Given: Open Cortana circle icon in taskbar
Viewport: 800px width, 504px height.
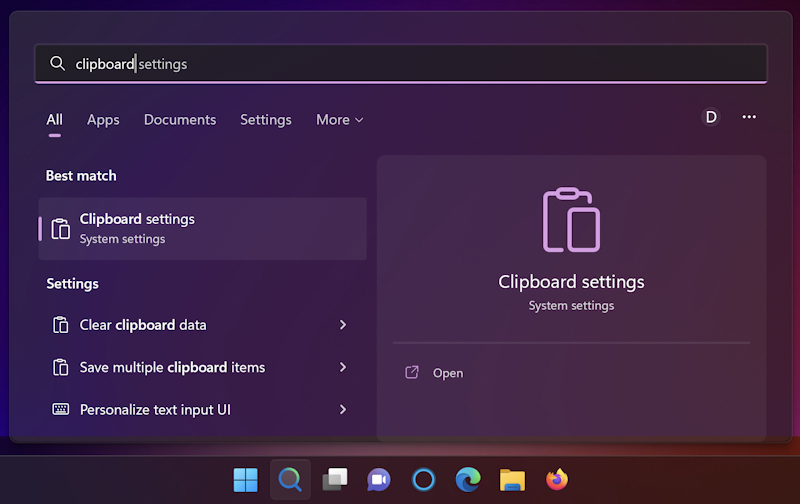Looking at the screenshot, I should (423, 480).
